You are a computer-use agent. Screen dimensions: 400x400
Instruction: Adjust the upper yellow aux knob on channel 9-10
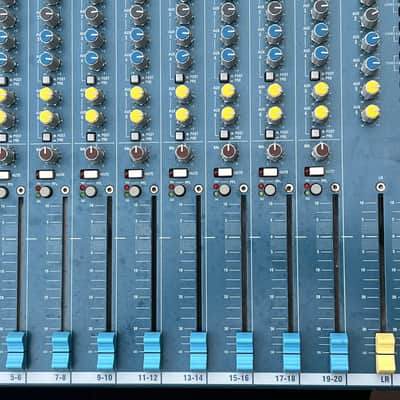point(93,95)
